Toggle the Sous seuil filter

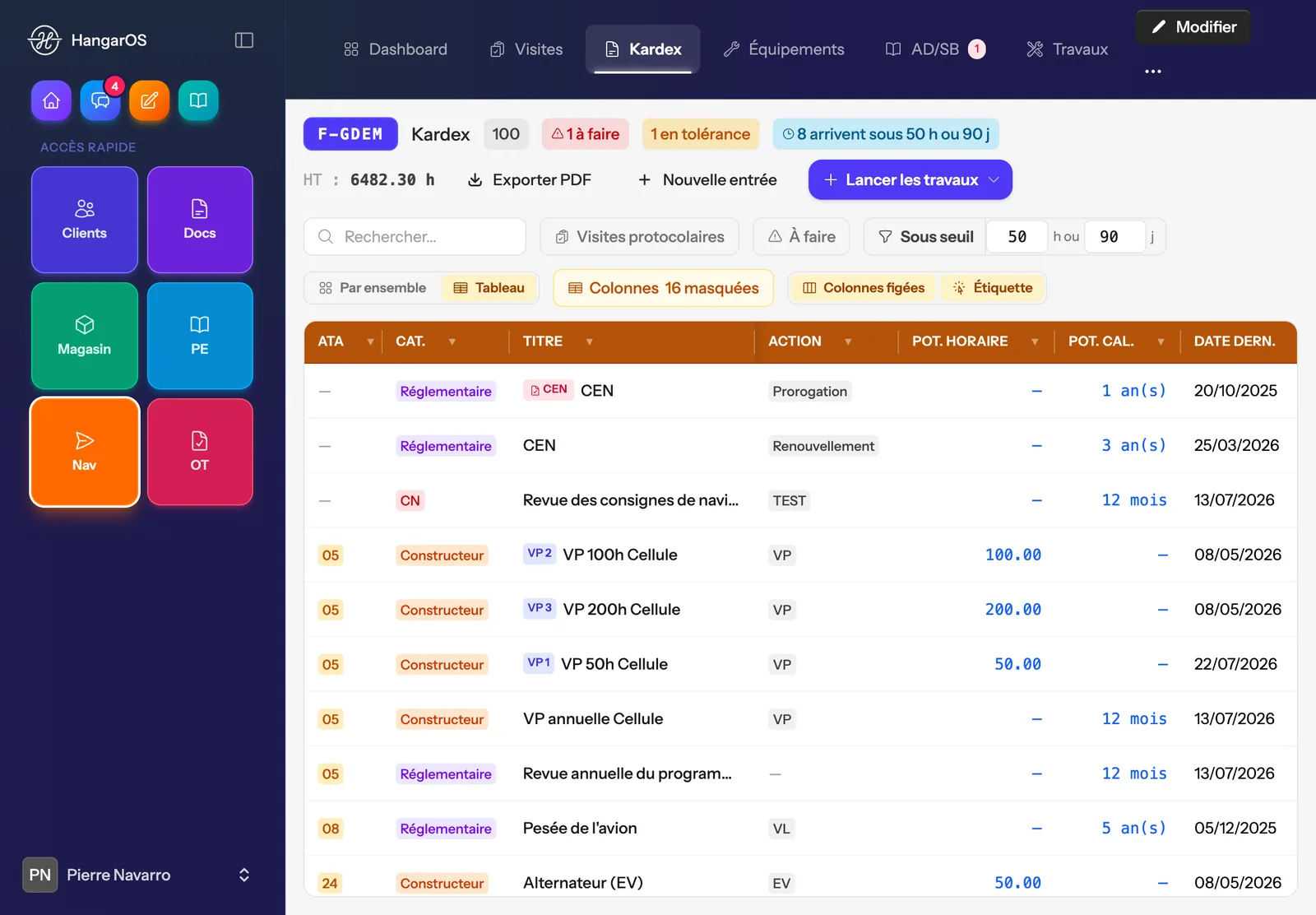tap(925, 237)
